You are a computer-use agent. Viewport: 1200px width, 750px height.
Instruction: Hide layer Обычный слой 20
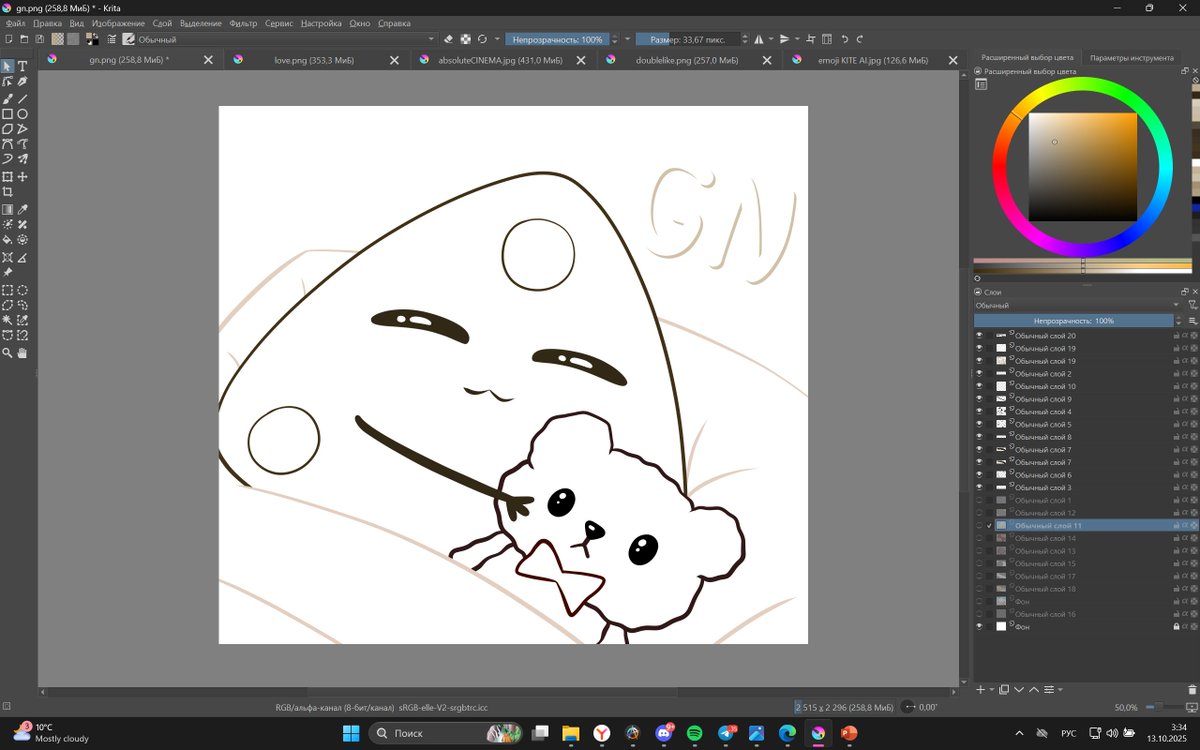pos(979,336)
